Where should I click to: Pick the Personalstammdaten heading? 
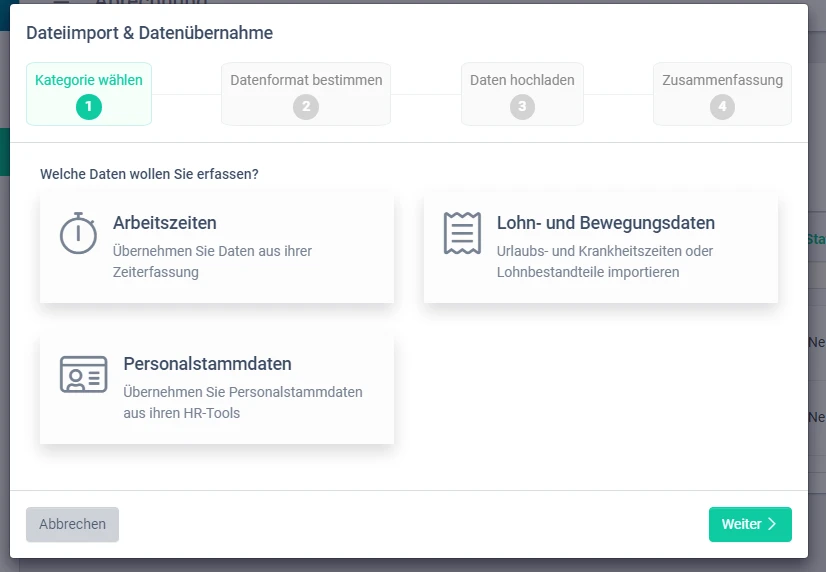pos(207,364)
